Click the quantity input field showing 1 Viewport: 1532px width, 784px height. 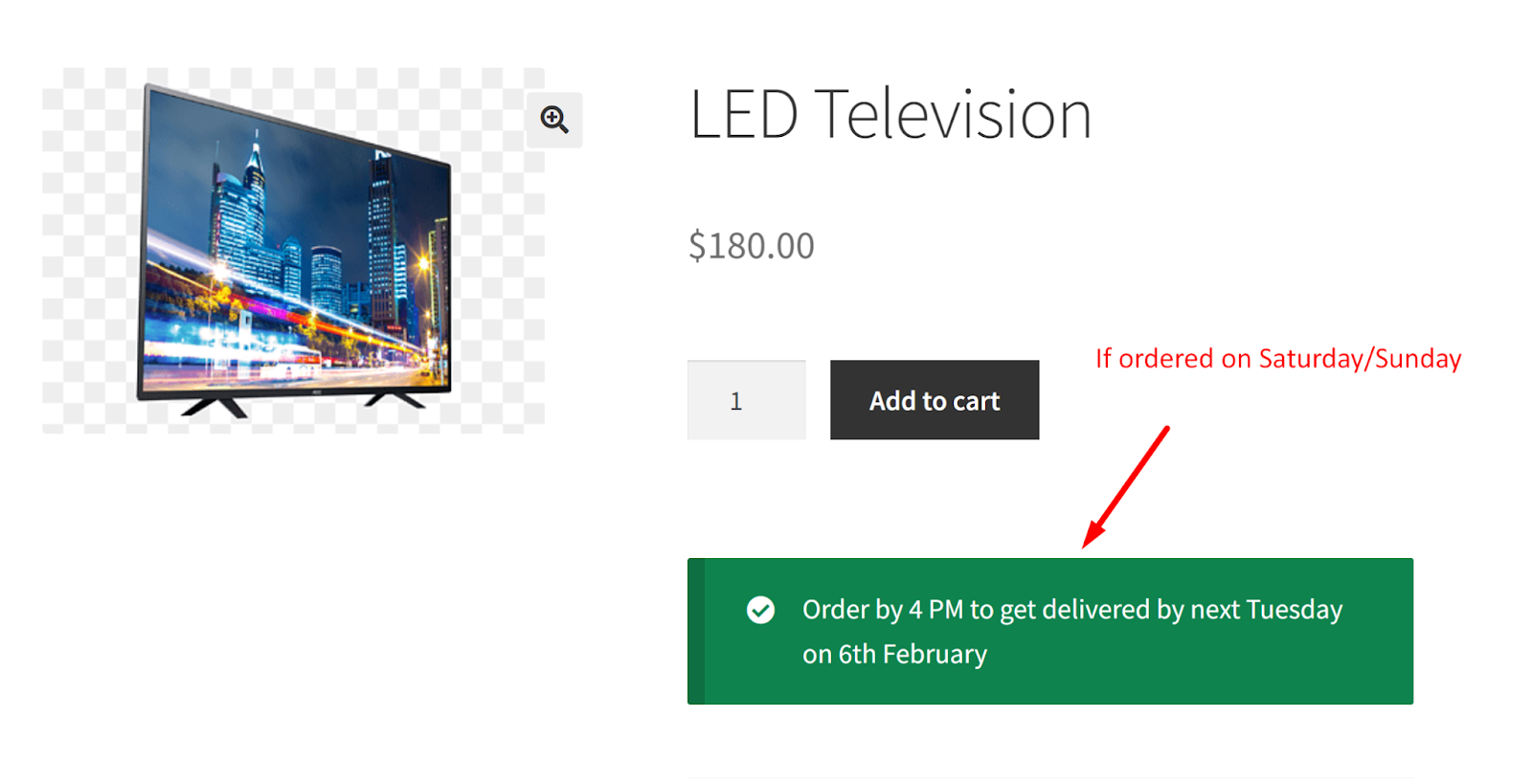pos(746,400)
